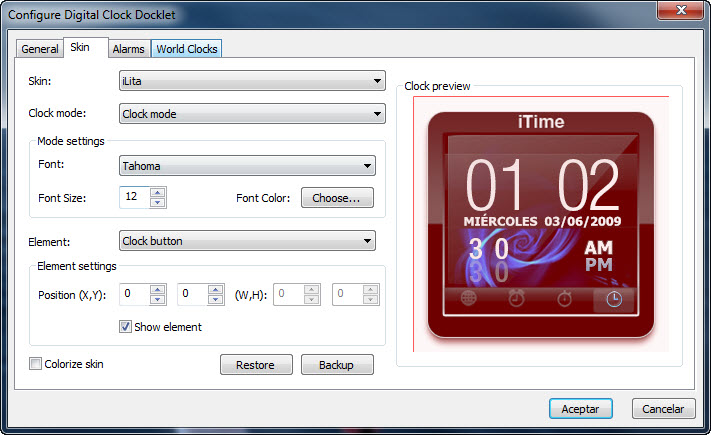The width and height of the screenshot is (711, 435).
Task: Decrease Position Y value with down arrow
Action: point(215,299)
